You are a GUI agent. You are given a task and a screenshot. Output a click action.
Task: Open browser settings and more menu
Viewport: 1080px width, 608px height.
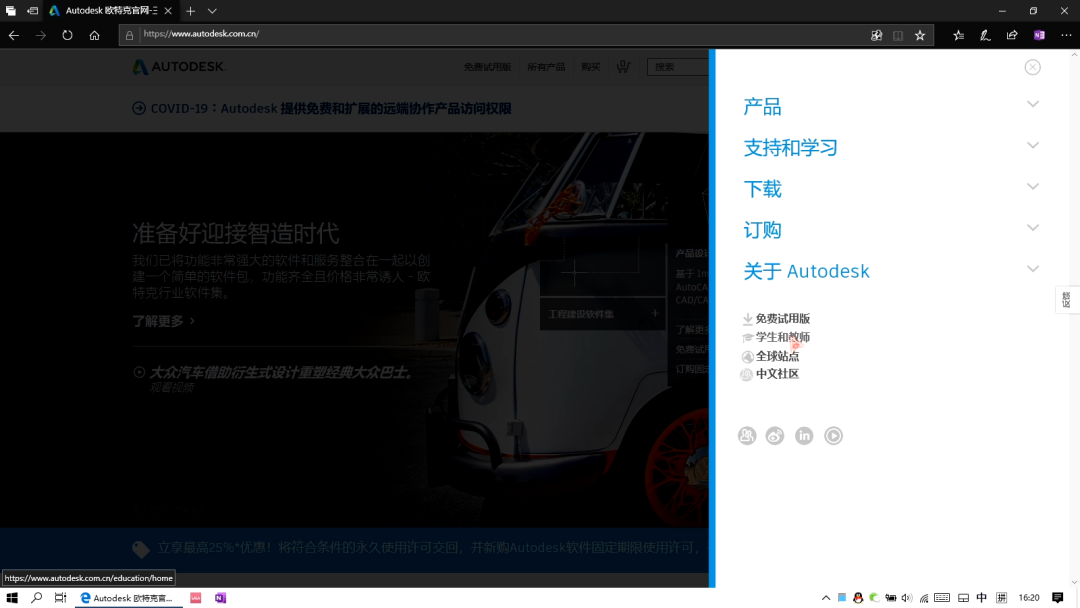[x=1066, y=35]
